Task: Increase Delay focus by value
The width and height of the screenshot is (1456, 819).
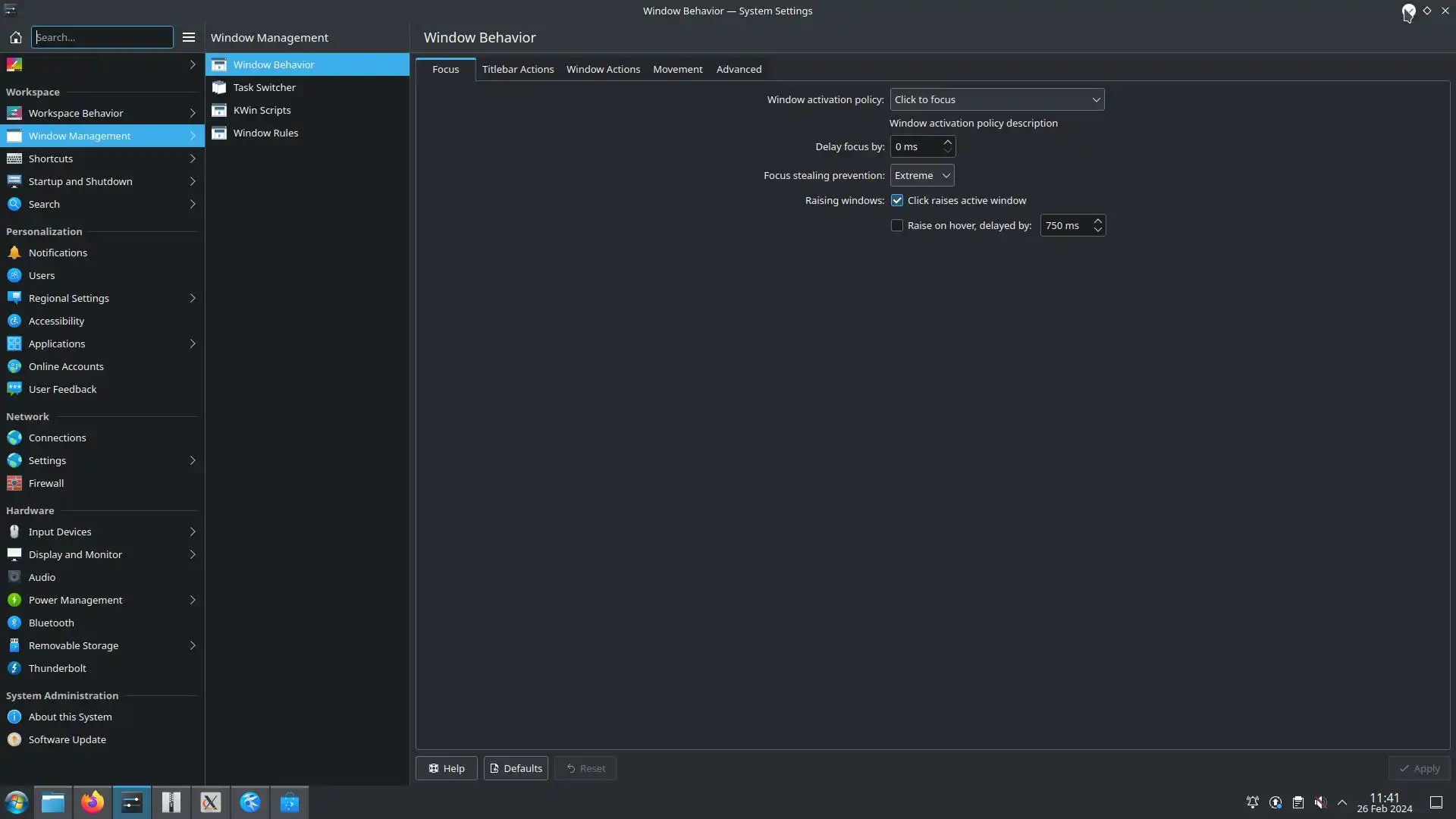Action: pyautogui.click(x=947, y=142)
